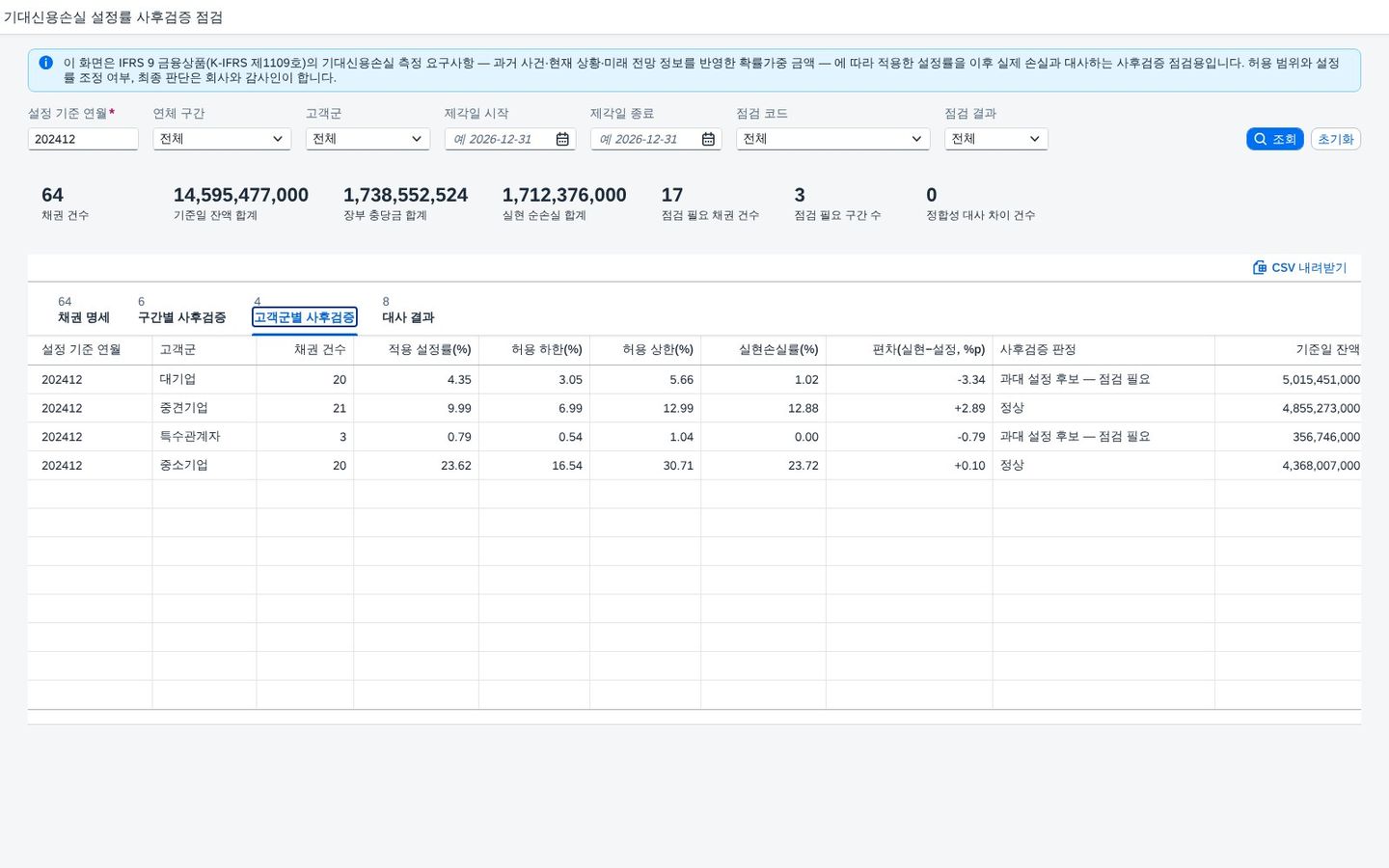Download the table via CSV 내려받기
1389x868 pixels.
click(x=1299, y=267)
